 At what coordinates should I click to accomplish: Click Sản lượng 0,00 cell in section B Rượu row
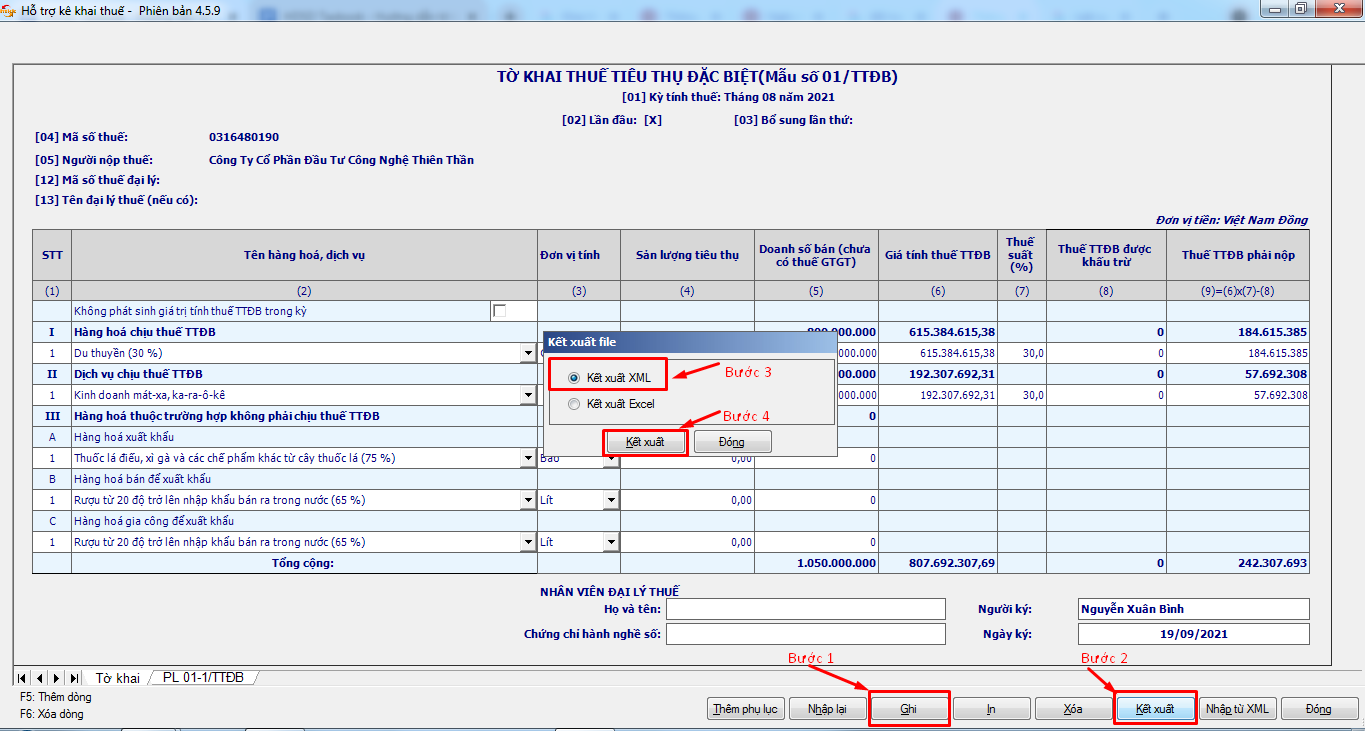pos(687,500)
